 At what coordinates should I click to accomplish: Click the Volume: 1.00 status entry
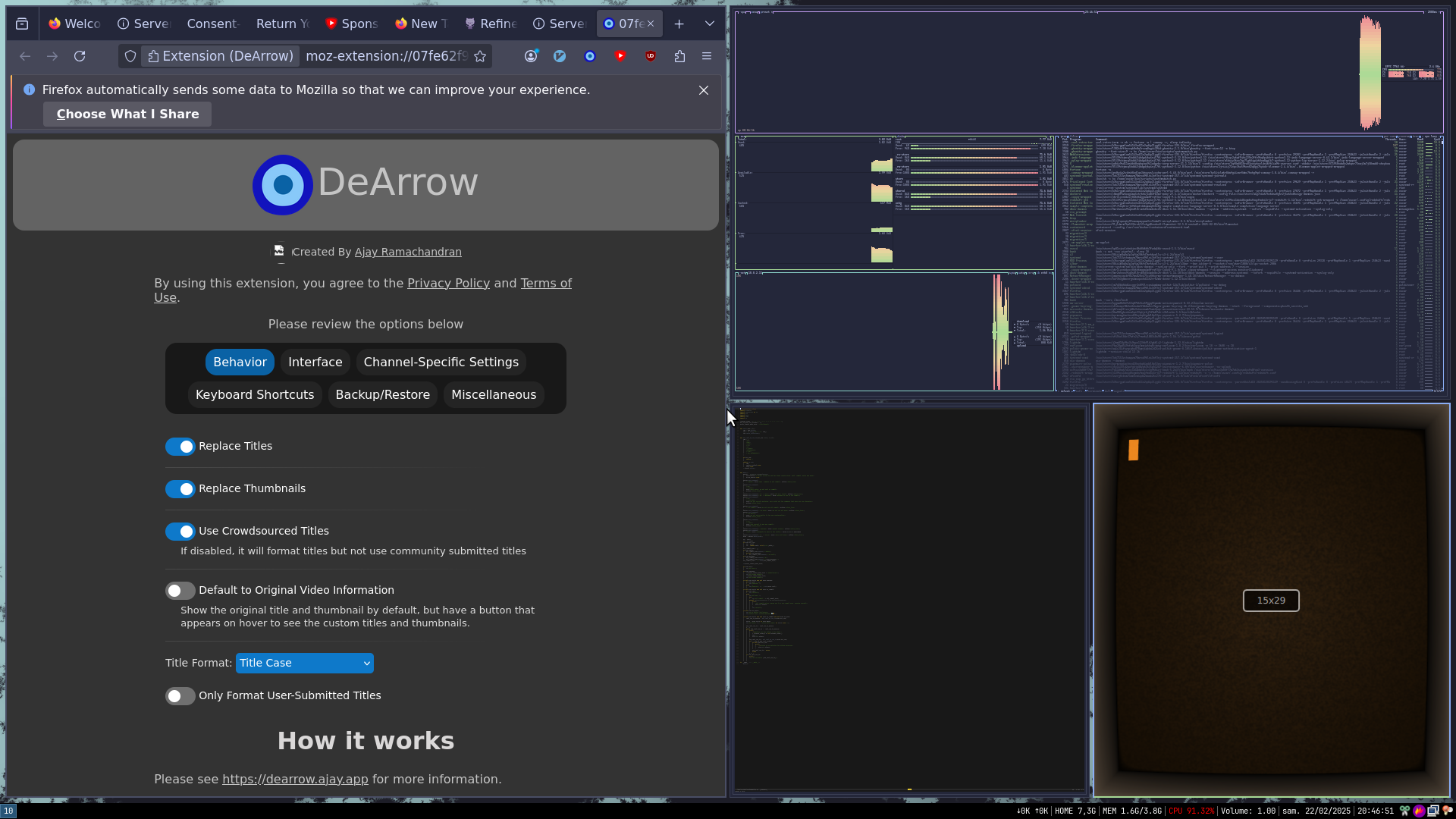point(1248,811)
